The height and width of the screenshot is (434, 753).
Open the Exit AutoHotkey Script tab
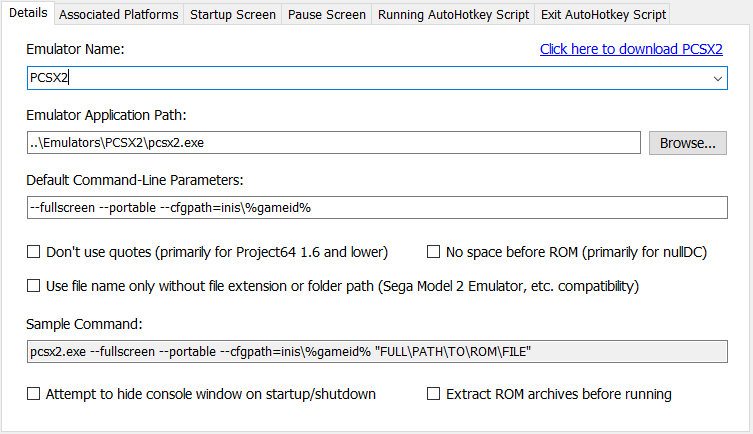(603, 15)
